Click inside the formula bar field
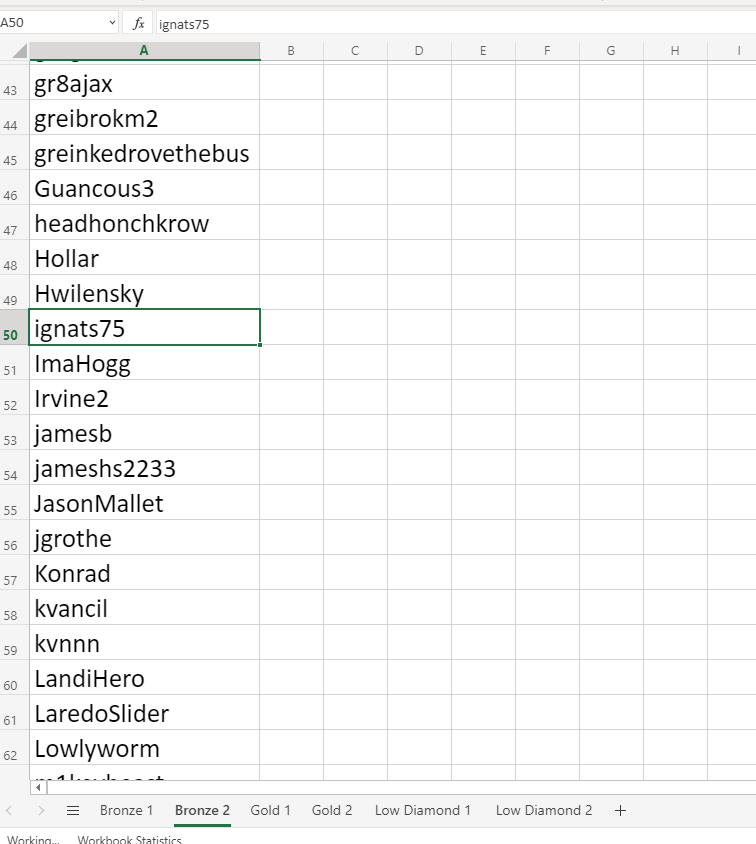Viewport: 756px width, 844px height. click(x=450, y=23)
